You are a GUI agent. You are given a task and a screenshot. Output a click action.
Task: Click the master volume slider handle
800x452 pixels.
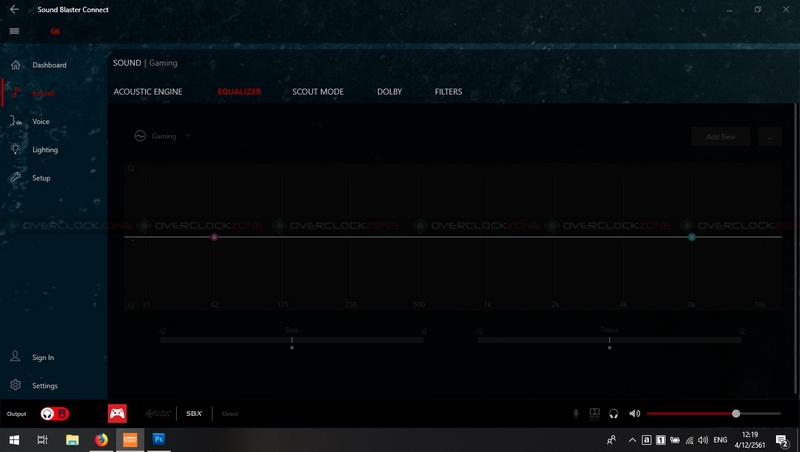tap(736, 414)
